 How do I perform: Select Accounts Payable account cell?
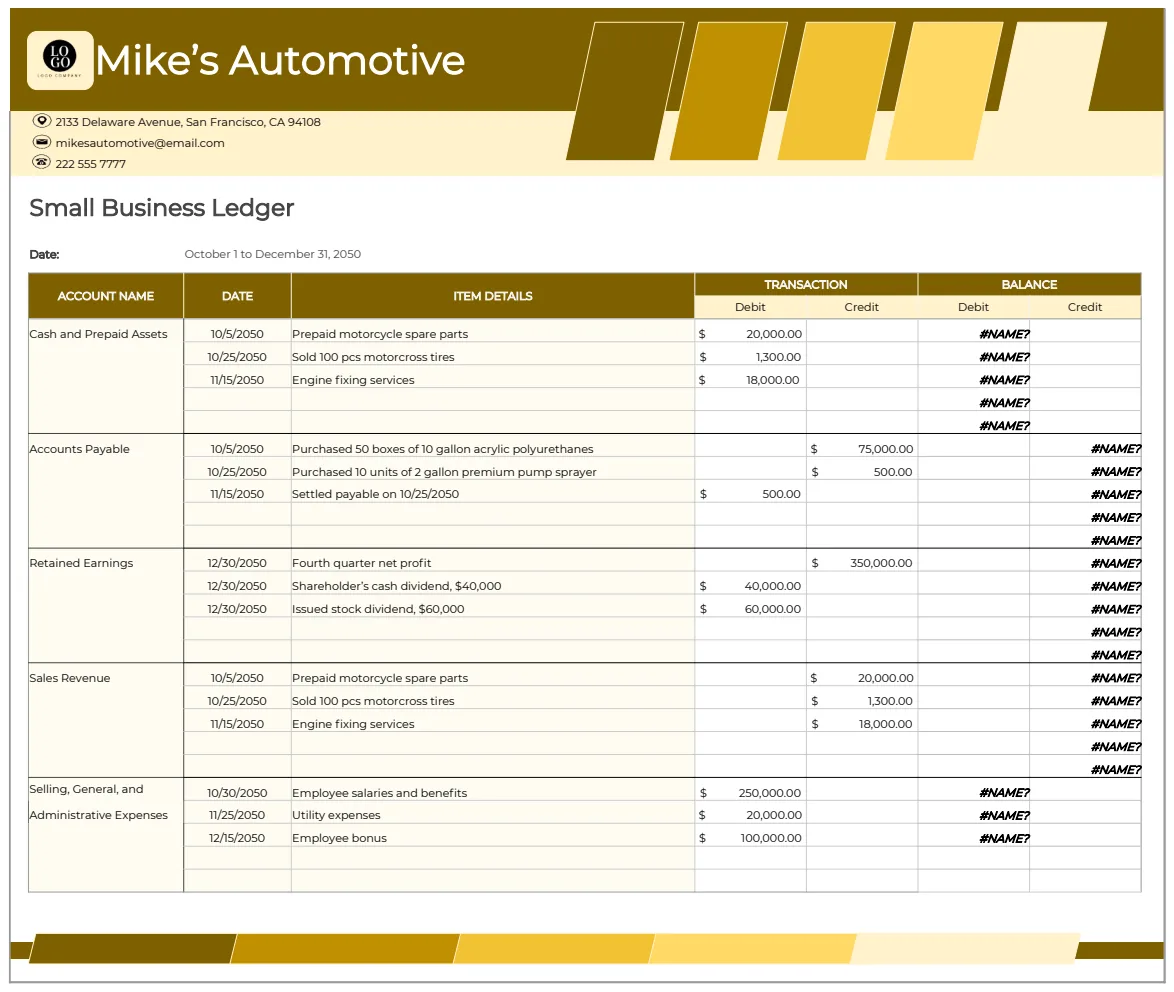[106, 491]
